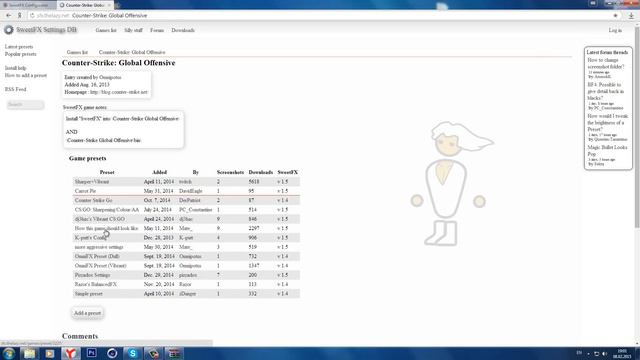Viewport: 640px width, 360px height.
Task: Click the Added column header
Action: coord(159,172)
